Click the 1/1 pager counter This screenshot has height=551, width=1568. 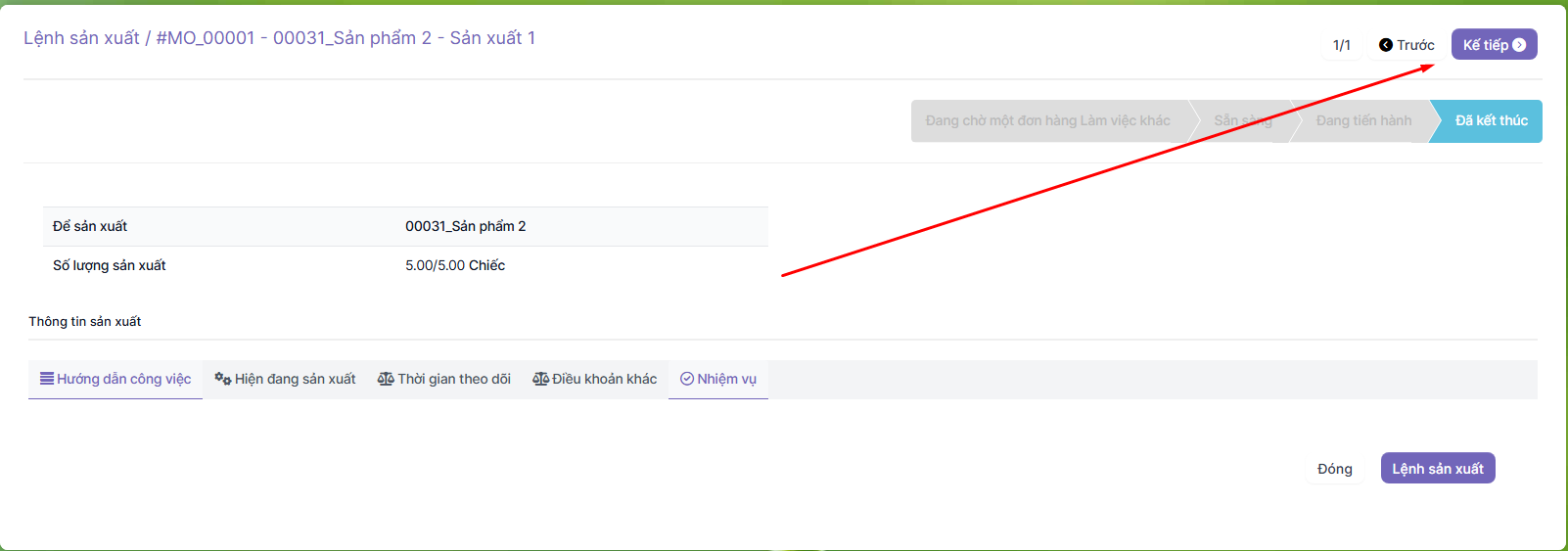[1341, 45]
